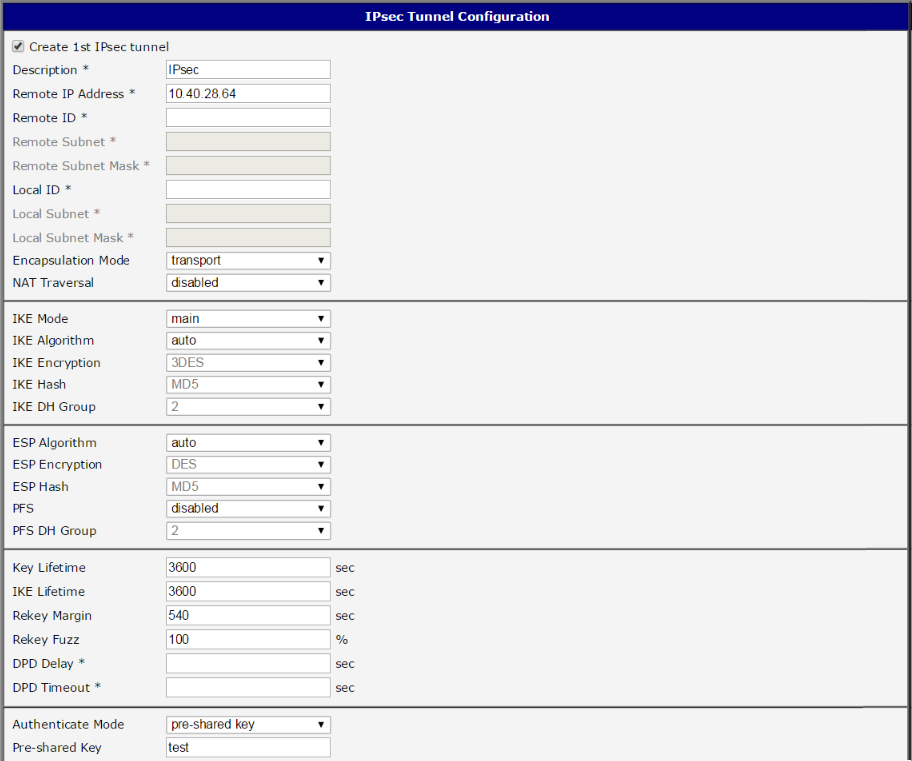
Task: Click the Local Subnet field
Action: 248,214
